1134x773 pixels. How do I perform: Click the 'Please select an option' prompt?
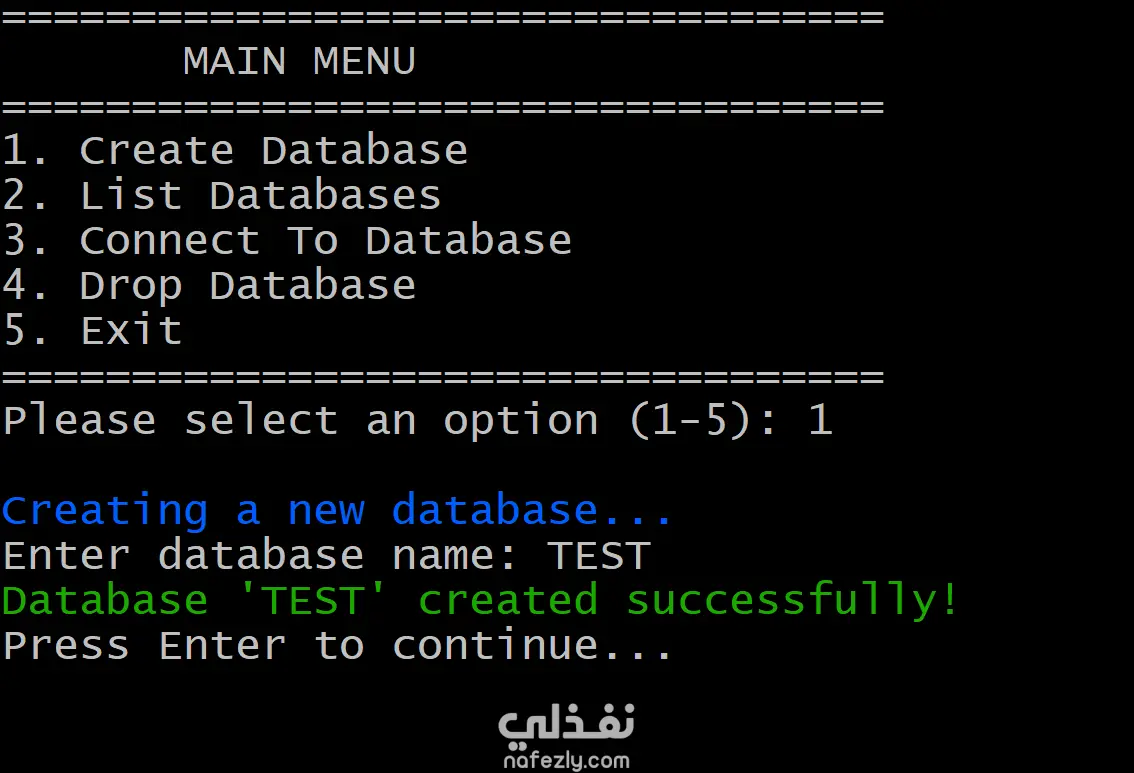[x=300, y=420]
